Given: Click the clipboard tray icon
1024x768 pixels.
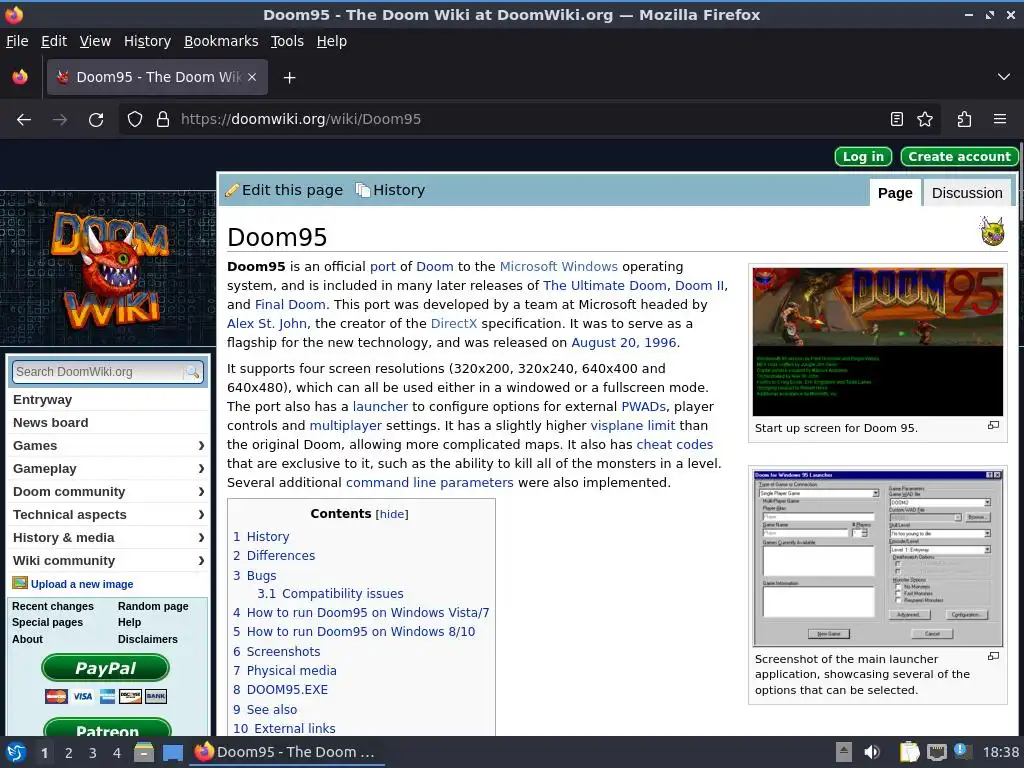Looking at the screenshot, I should click(x=909, y=752).
